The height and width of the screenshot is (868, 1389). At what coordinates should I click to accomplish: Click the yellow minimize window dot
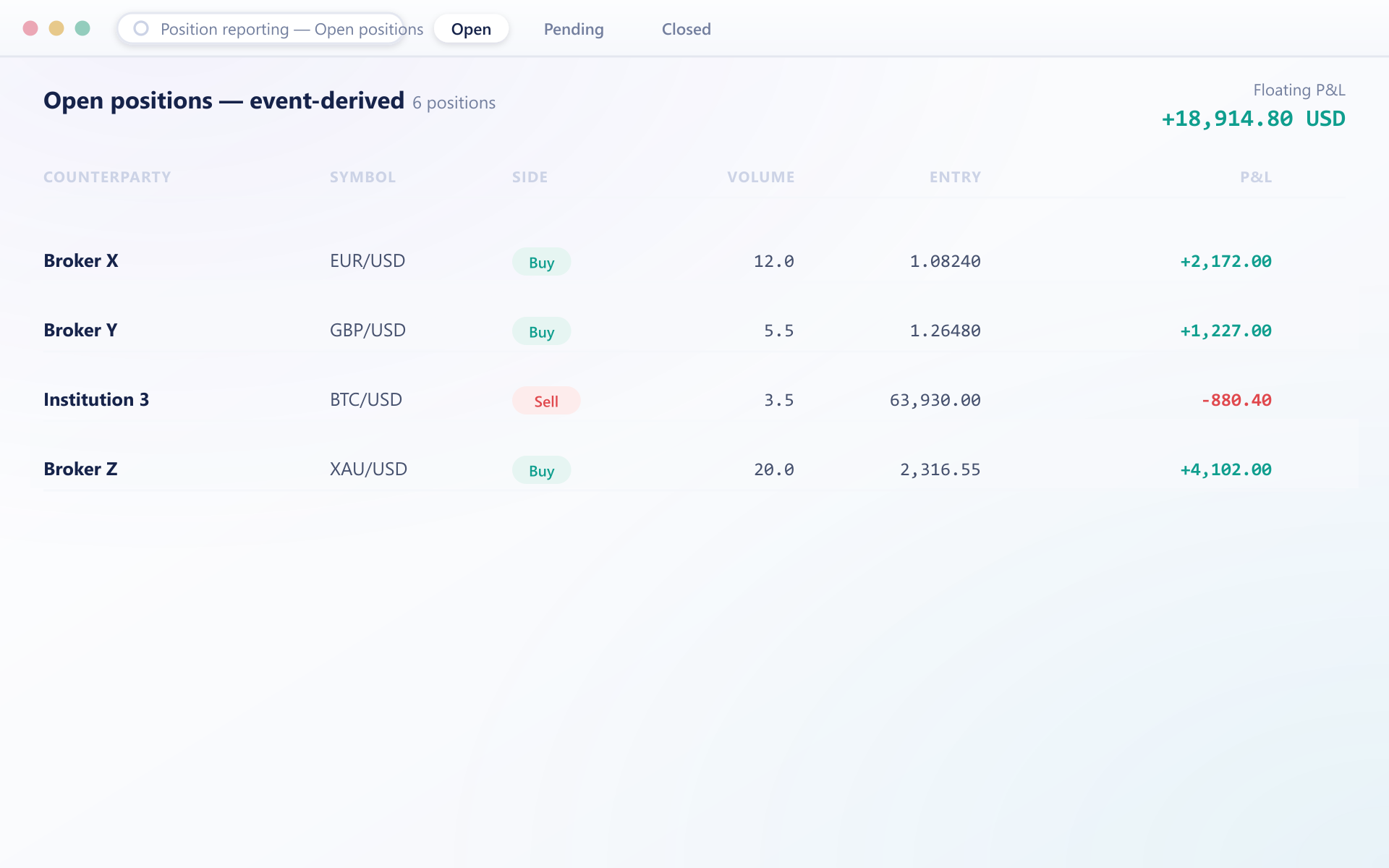56,28
